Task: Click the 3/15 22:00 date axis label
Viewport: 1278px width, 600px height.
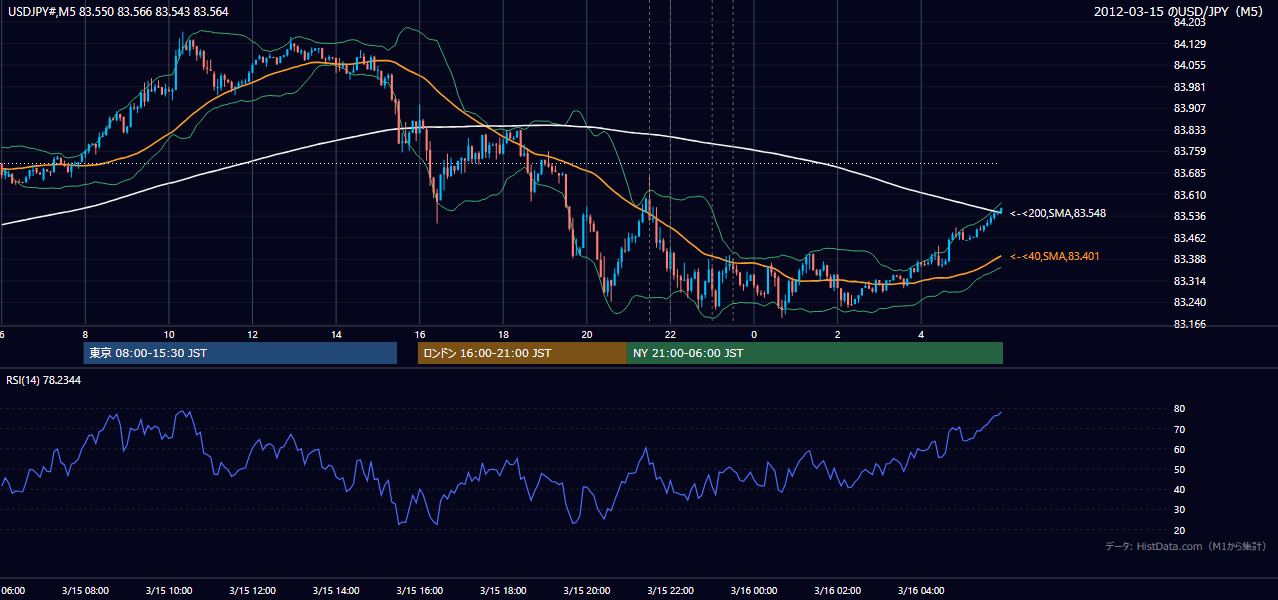Action: click(x=671, y=591)
